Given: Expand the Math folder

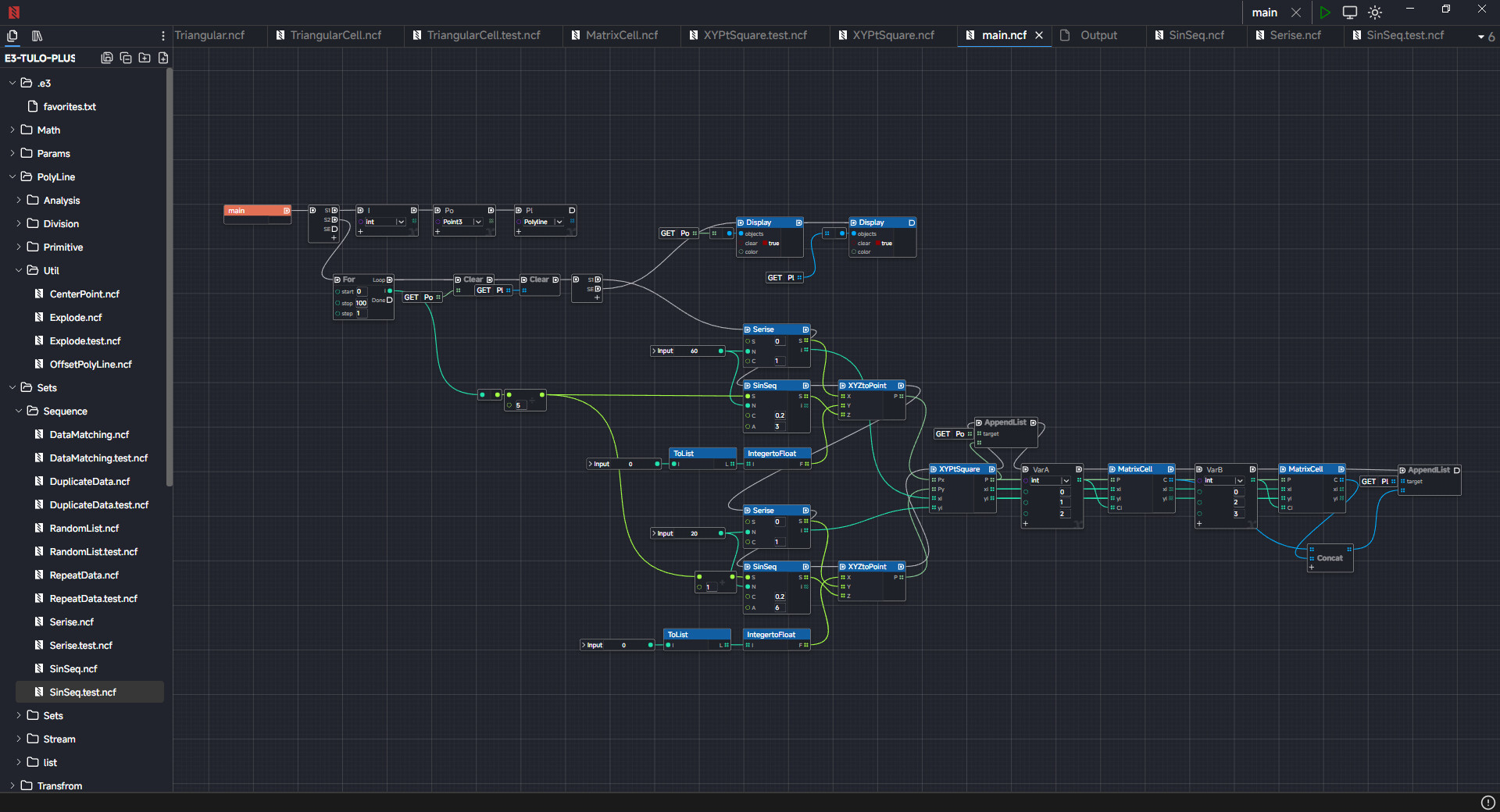Looking at the screenshot, I should point(48,130).
